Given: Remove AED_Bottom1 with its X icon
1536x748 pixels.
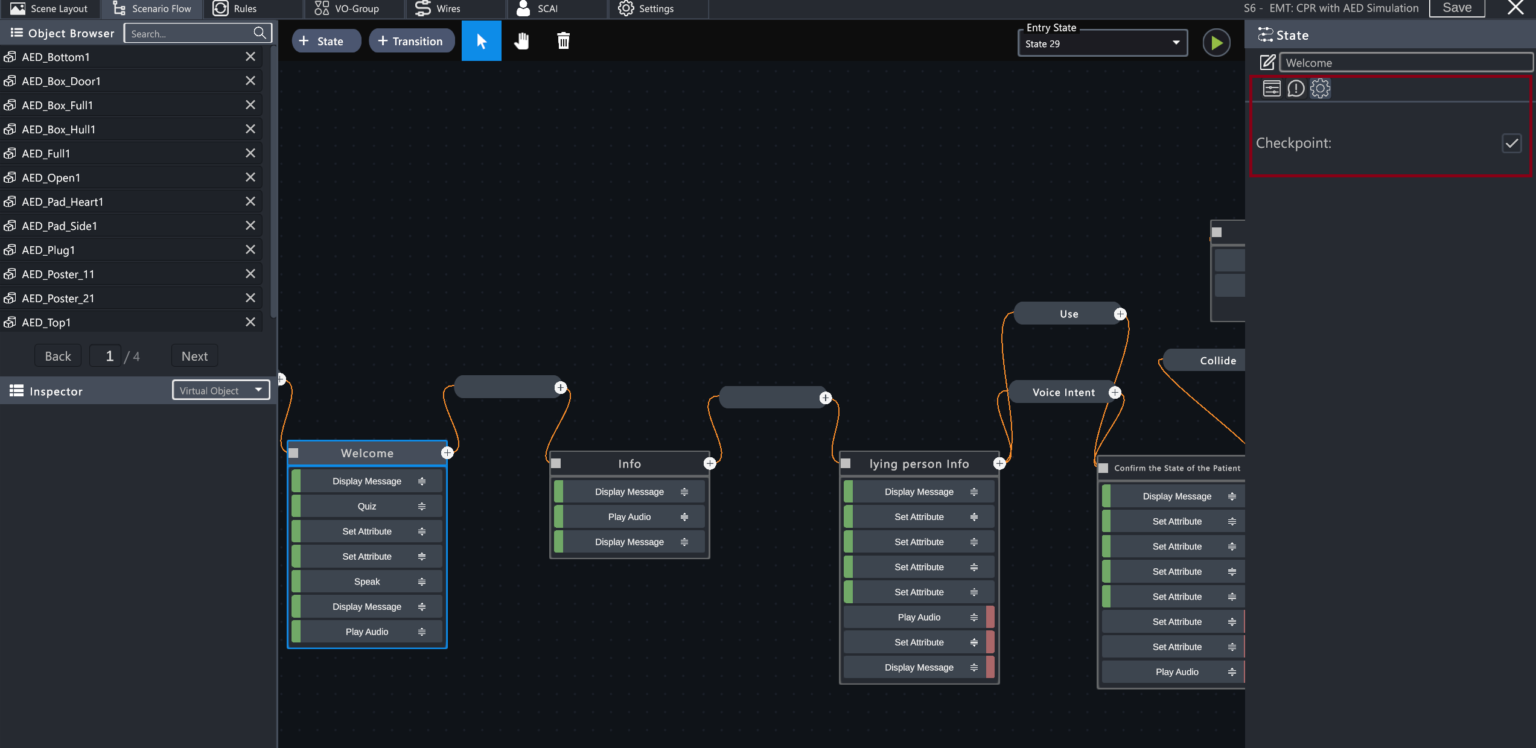Looking at the screenshot, I should tap(250, 57).
